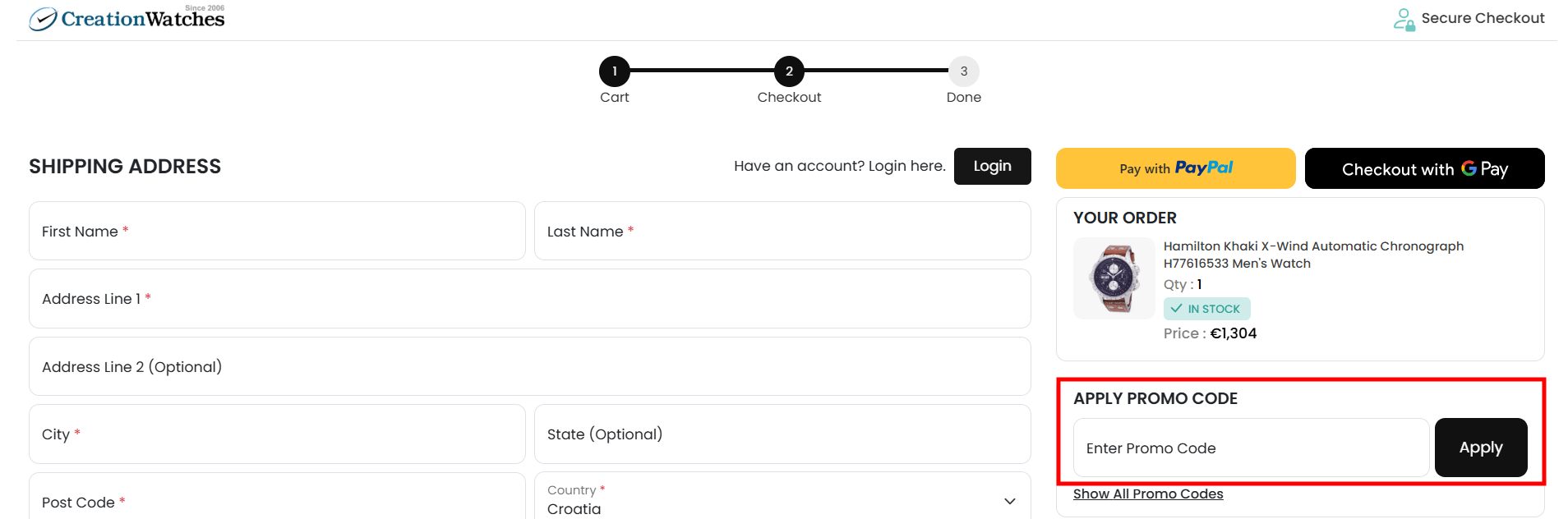Pay with PayPal button

pos(1175,168)
